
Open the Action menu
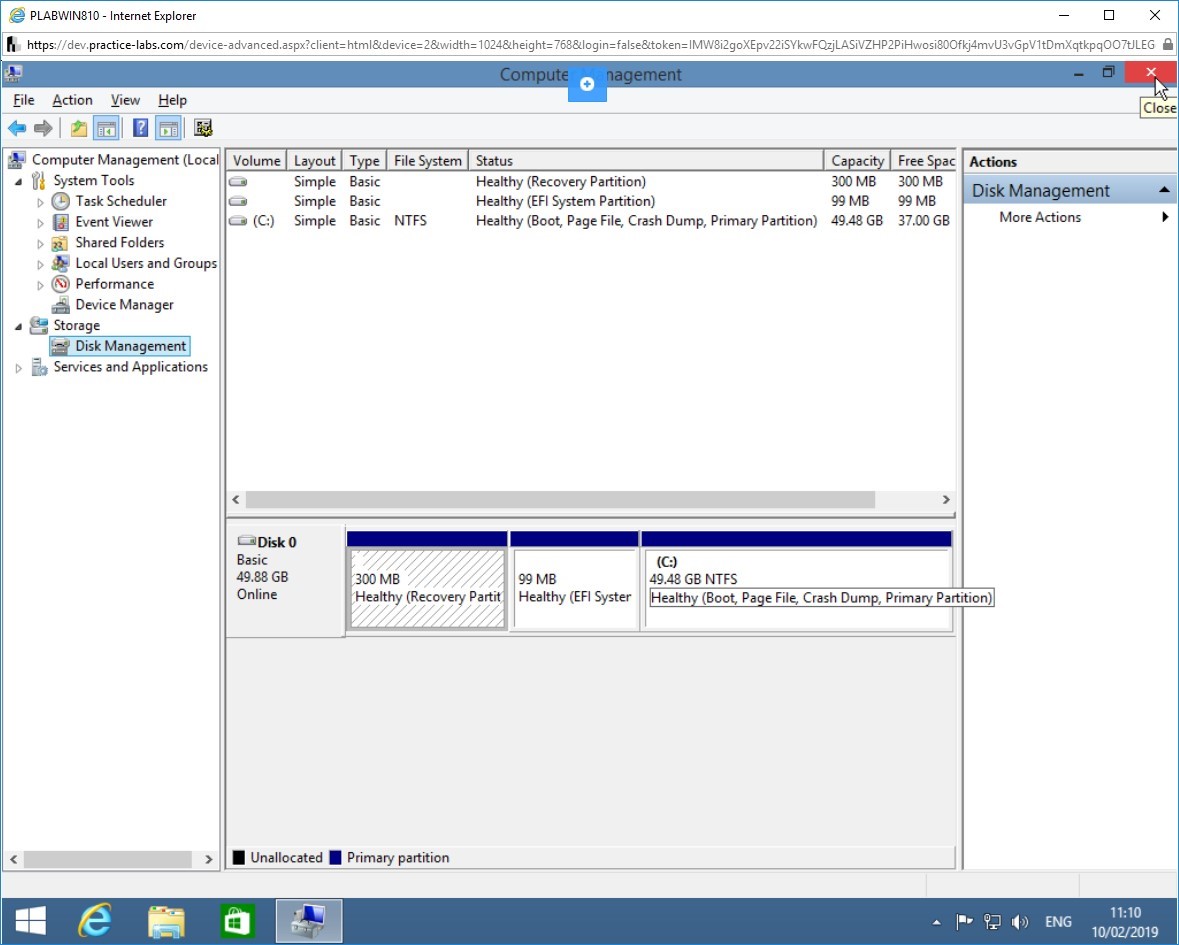pyautogui.click(x=72, y=100)
